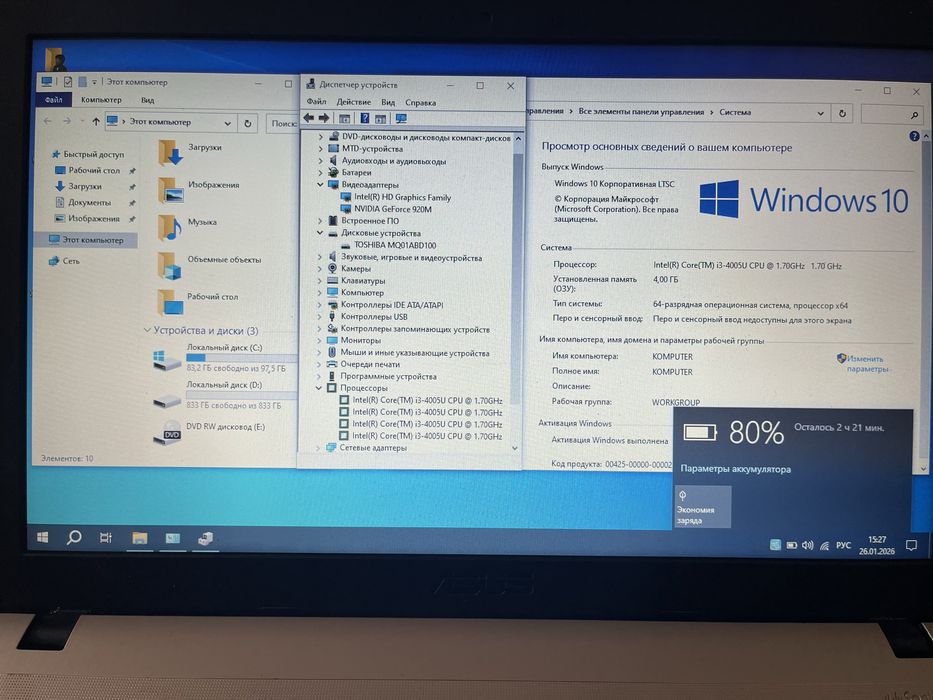Open the Загрузки folder icon
Viewport: 933px width, 700px height.
170,152
